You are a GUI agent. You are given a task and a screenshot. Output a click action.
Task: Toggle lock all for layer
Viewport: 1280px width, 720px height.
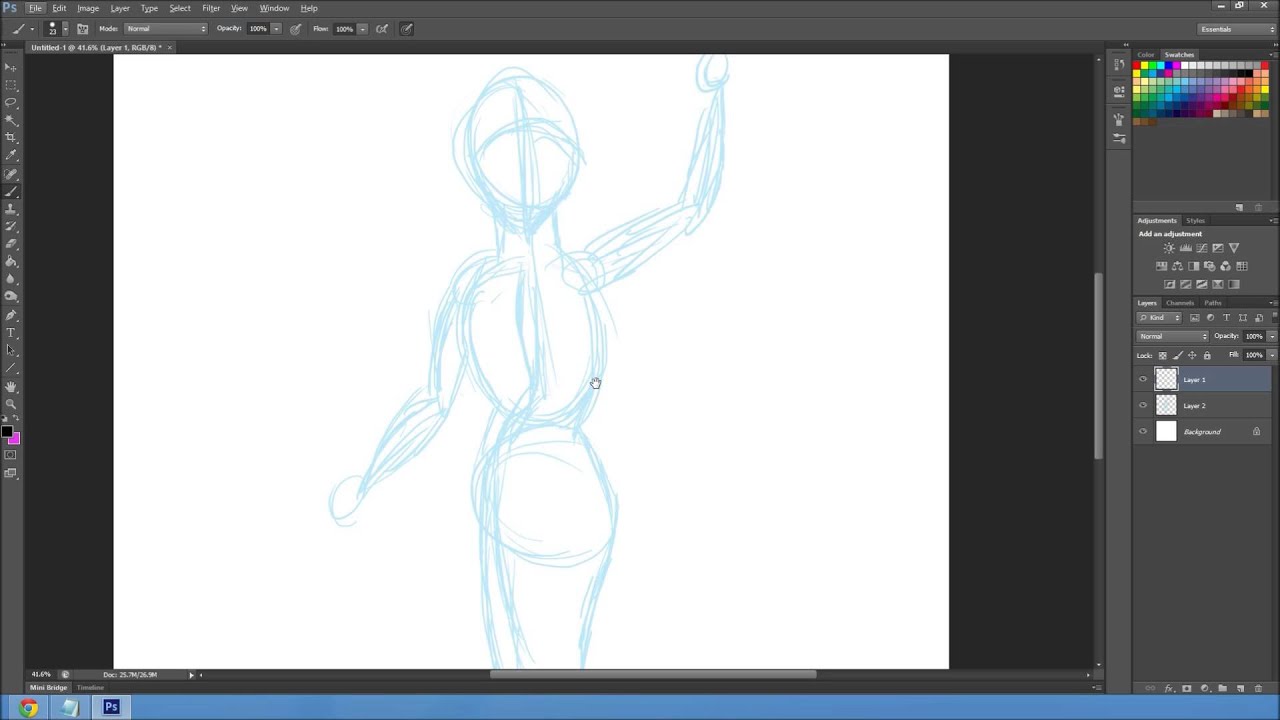(x=1207, y=356)
